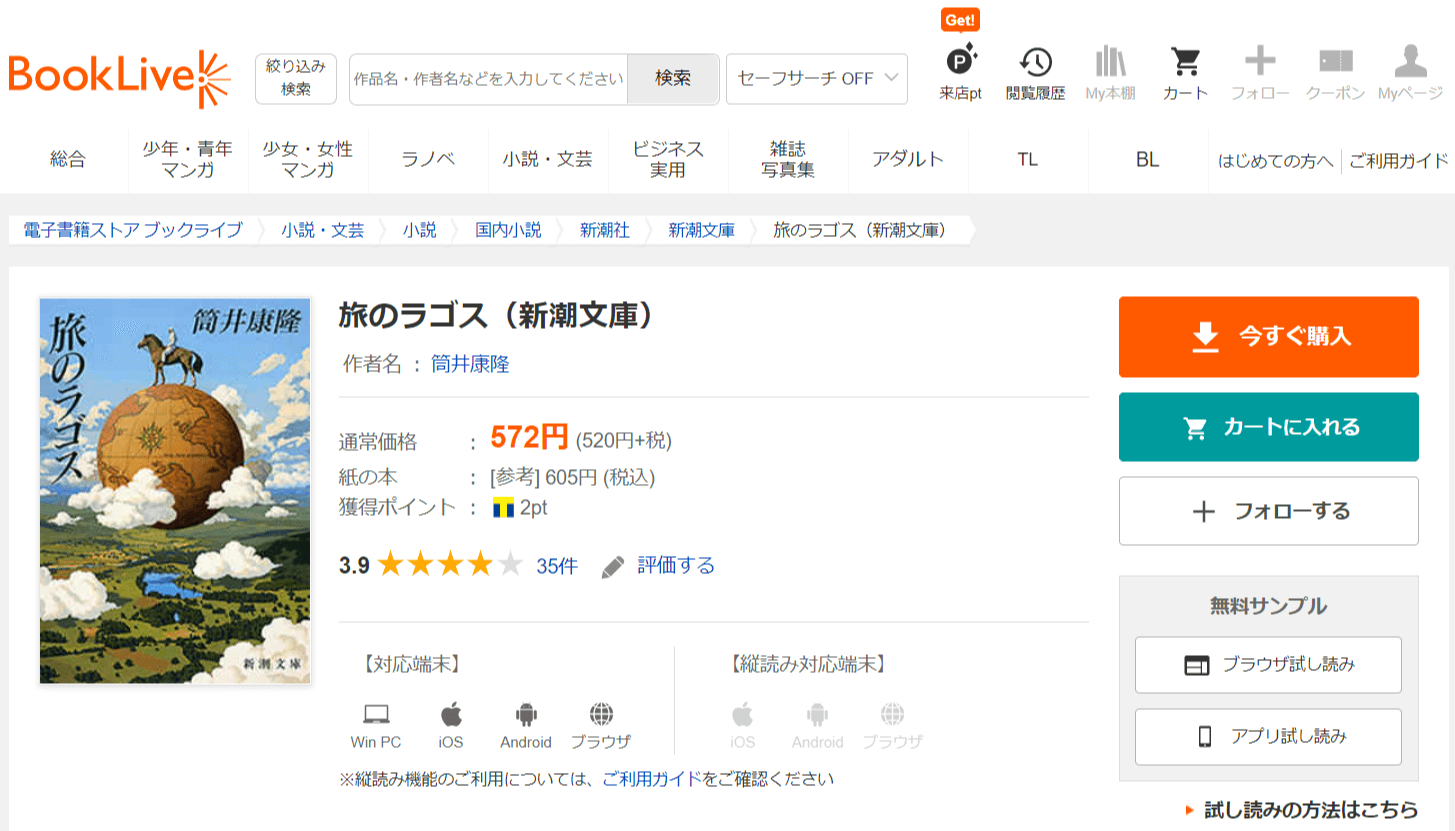1455x831 pixels.
Task: Click the BookLive logo
Action: 119,78
